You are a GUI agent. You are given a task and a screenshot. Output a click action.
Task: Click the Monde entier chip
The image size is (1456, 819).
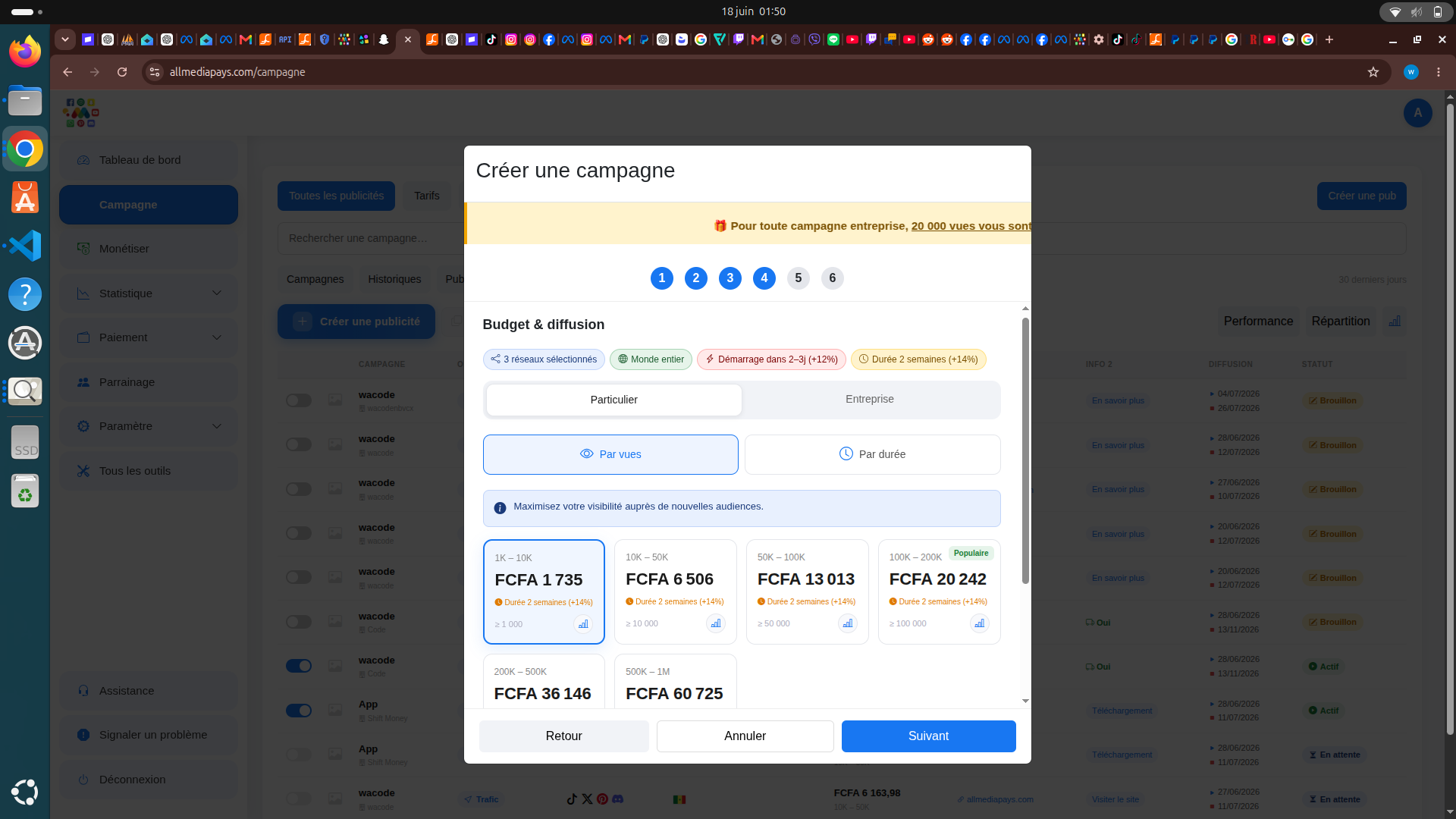pyautogui.click(x=651, y=359)
